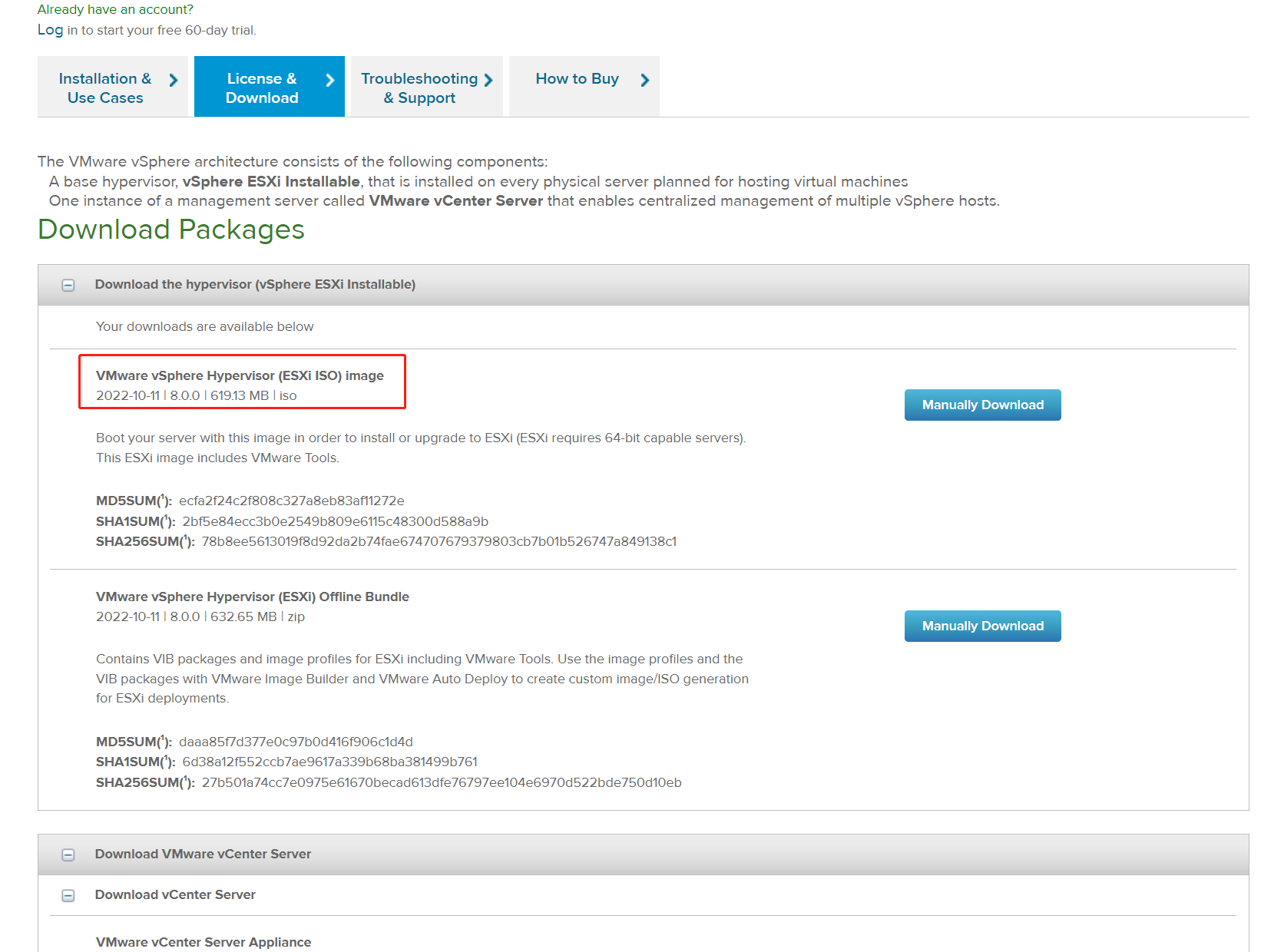Collapse the Download vCenter Server subsection icon

[68, 896]
